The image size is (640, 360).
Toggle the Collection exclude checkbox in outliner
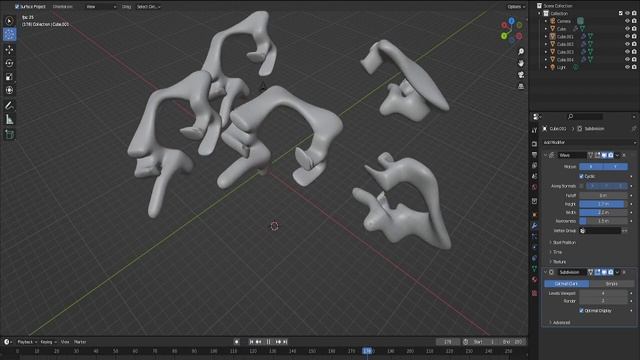click(621, 13)
